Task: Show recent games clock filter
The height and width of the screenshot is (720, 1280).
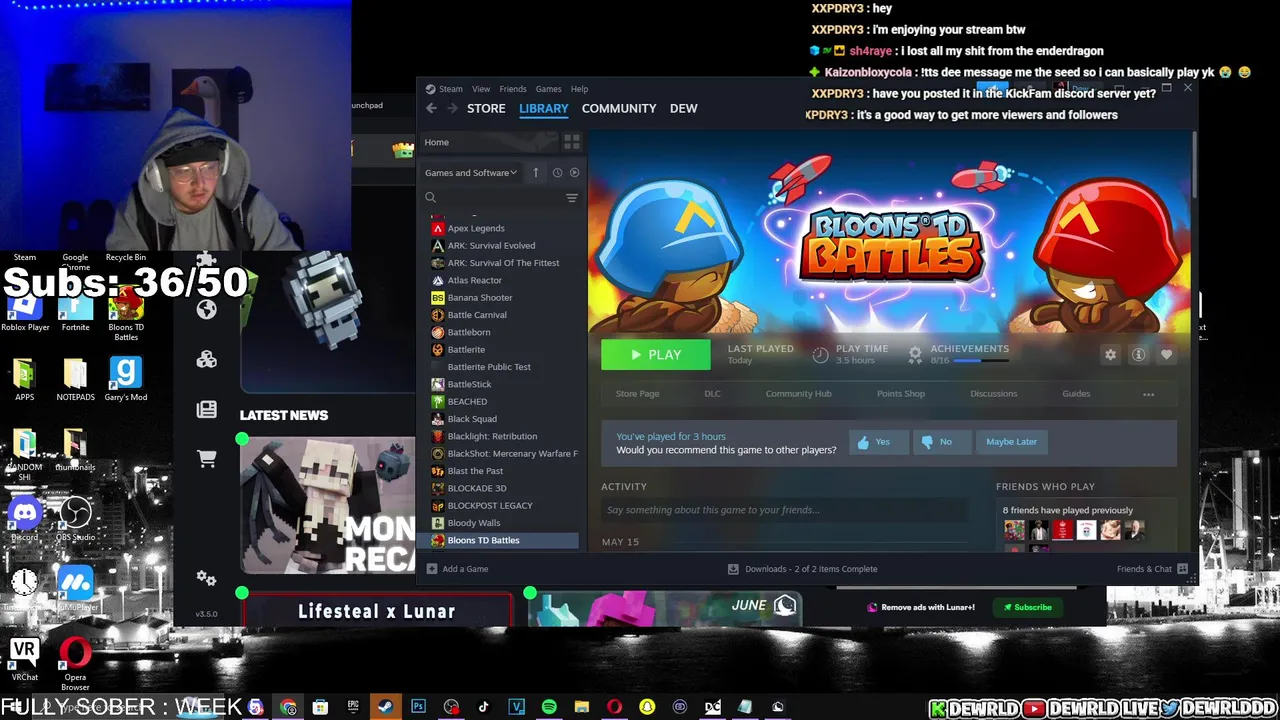Action: 557,172
